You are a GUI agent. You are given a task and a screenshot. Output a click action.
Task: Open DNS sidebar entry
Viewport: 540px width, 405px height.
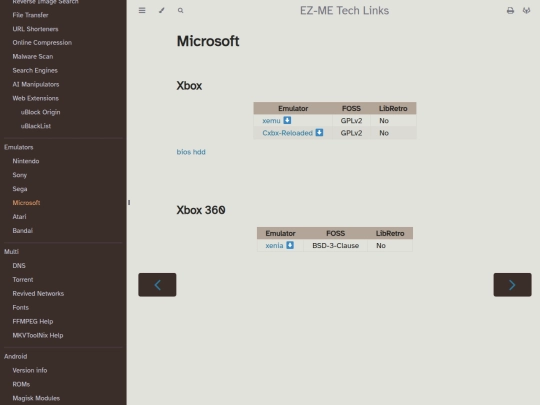[x=19, y=266]
